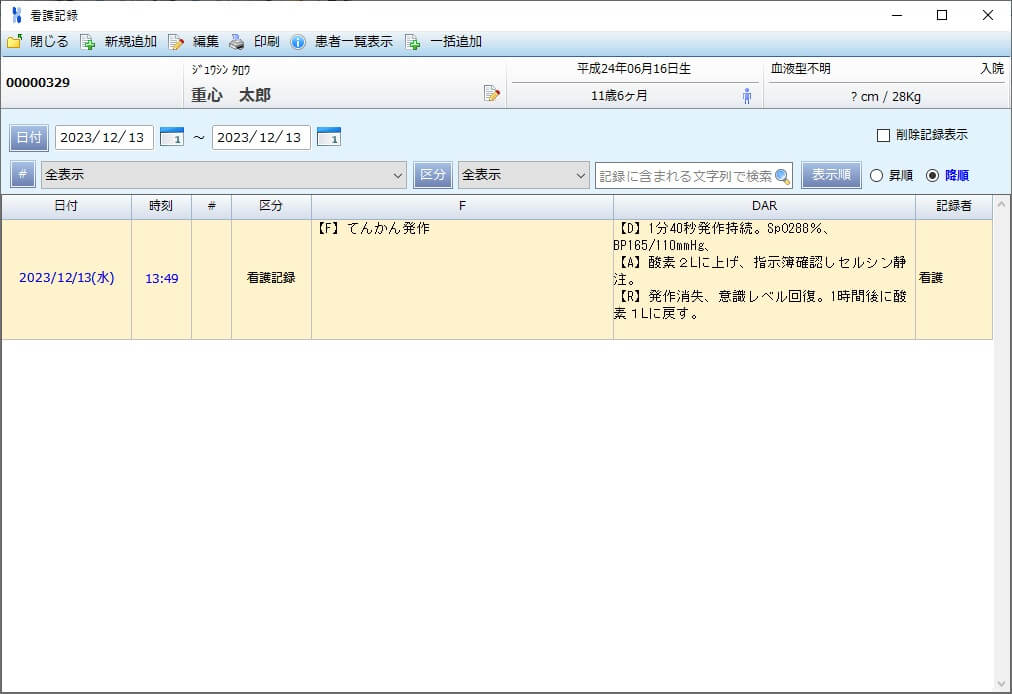This screenshot has height=694, width=1012.
Task: Click the edit pencil icon beside patient name
Action: (x=492, y=90)
